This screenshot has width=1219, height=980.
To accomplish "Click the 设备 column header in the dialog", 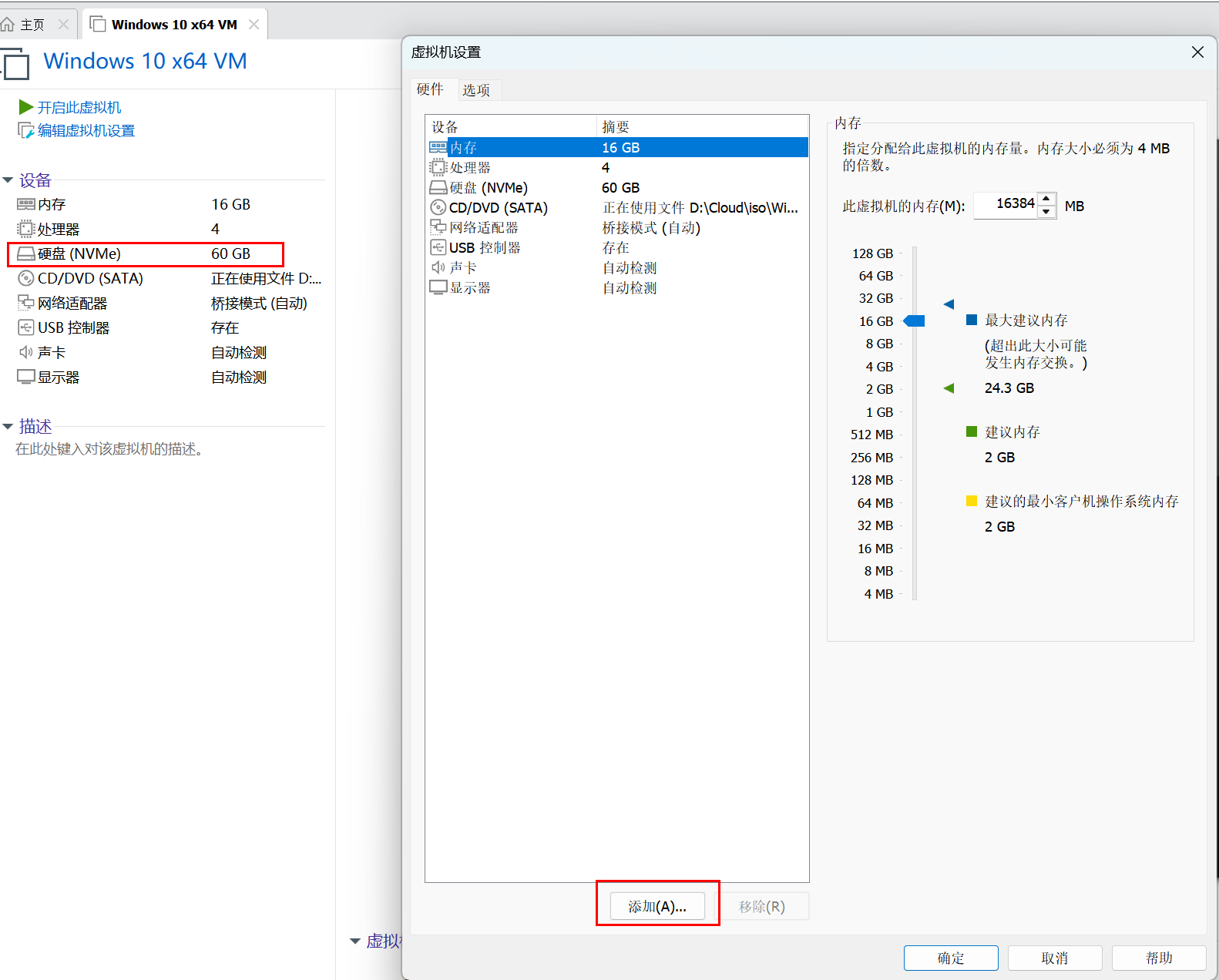I will click(x=512, y=126).
